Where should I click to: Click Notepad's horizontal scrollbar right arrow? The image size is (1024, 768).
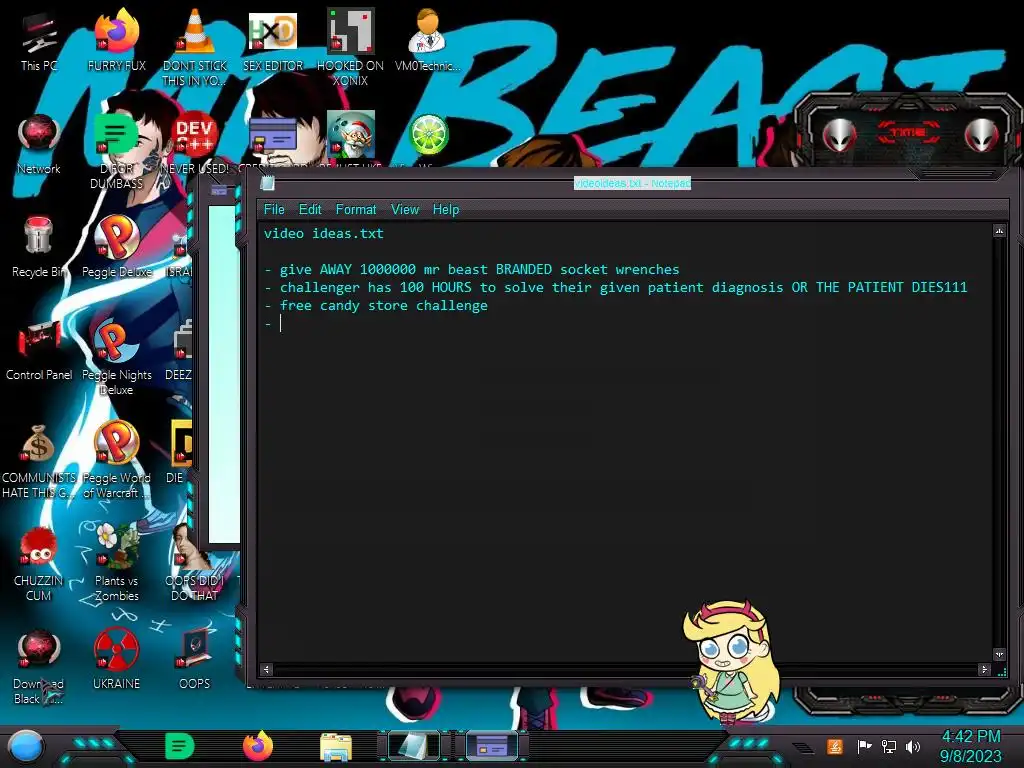984,669
